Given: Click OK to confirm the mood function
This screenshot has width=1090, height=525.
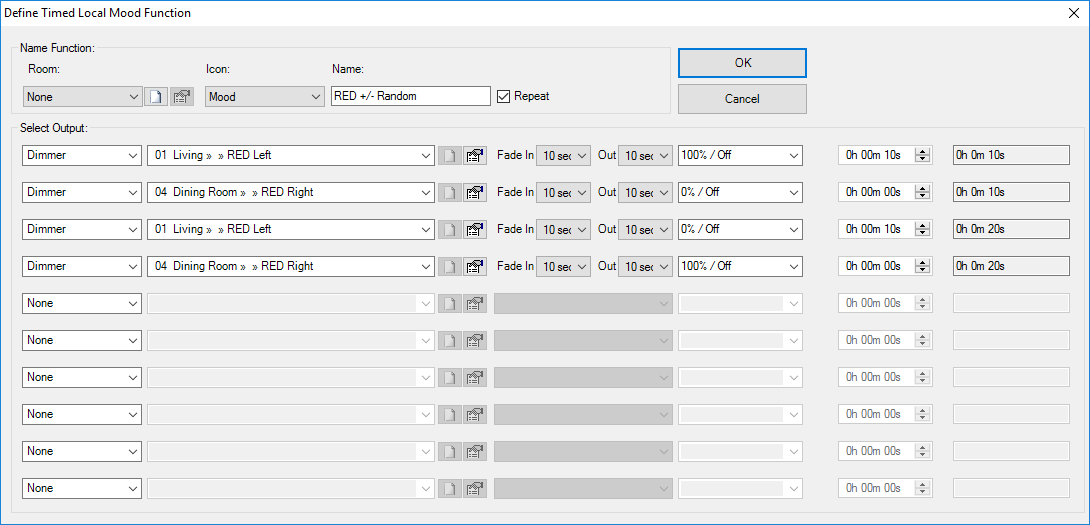Looking at the screenshot, I should point(742,62).
